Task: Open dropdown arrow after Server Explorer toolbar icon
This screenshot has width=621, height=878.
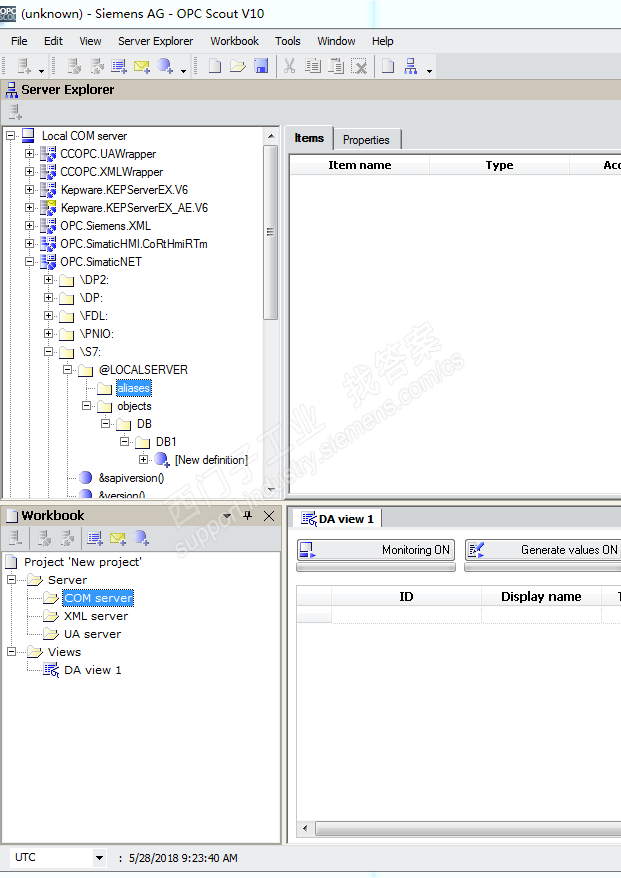Action: pyautogui.click(x=429, y=71)
